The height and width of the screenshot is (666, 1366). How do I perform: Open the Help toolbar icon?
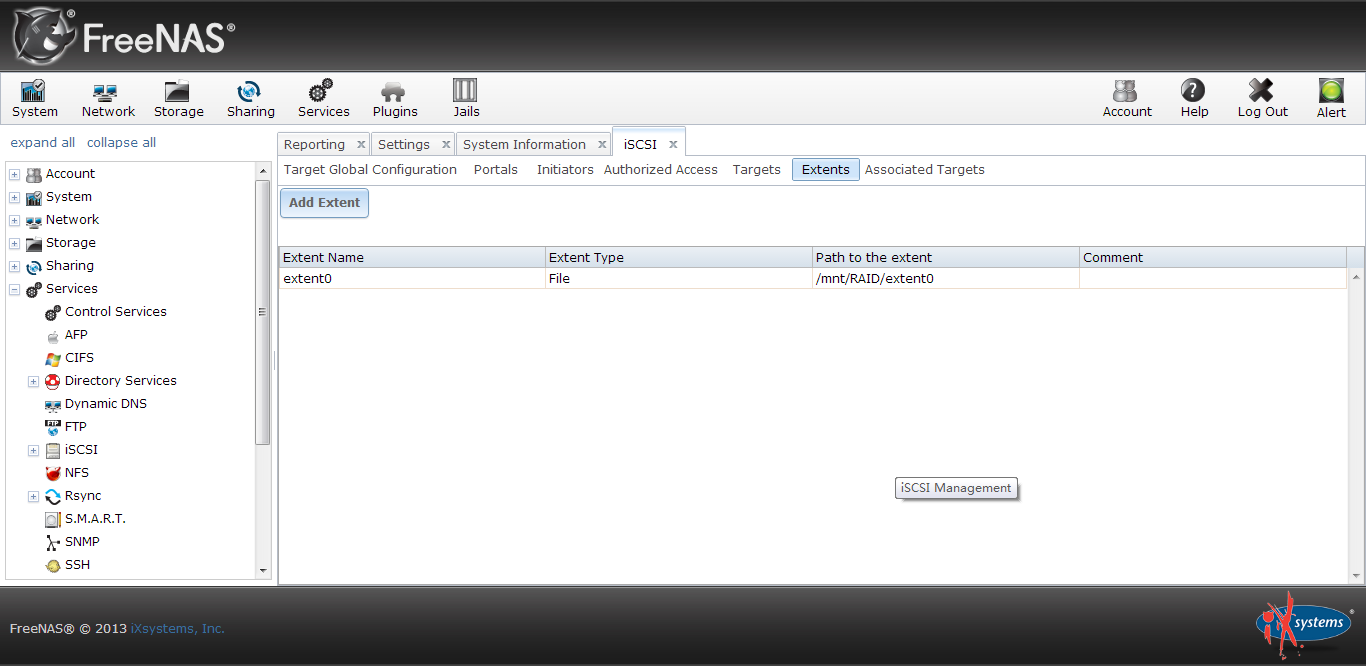(x=1194, y=99)
